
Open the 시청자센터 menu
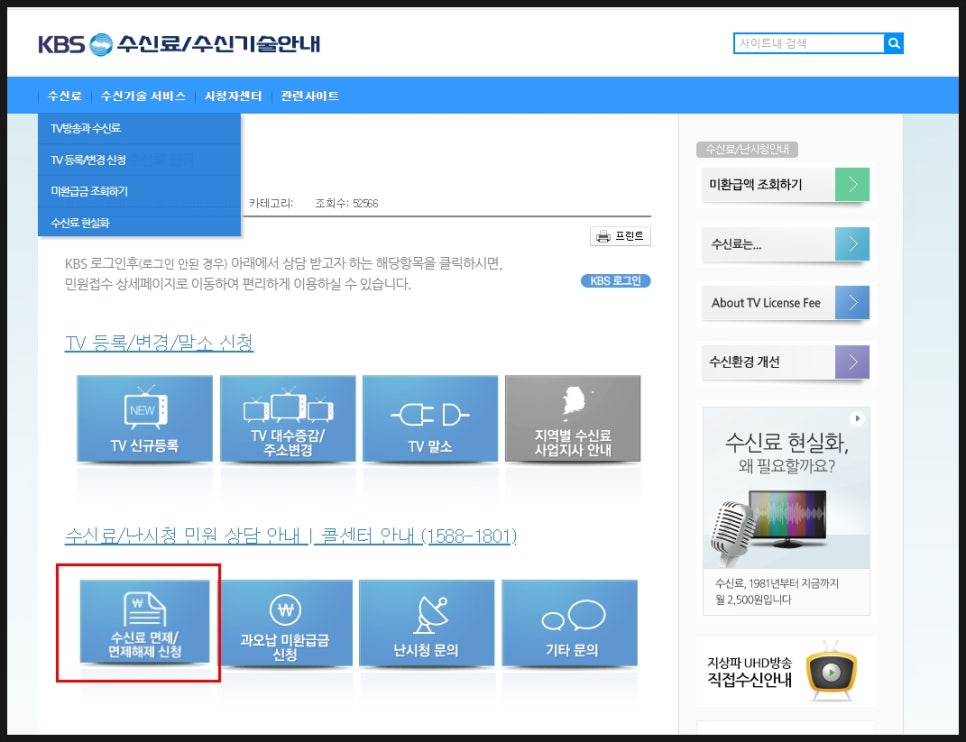[233, 96]
